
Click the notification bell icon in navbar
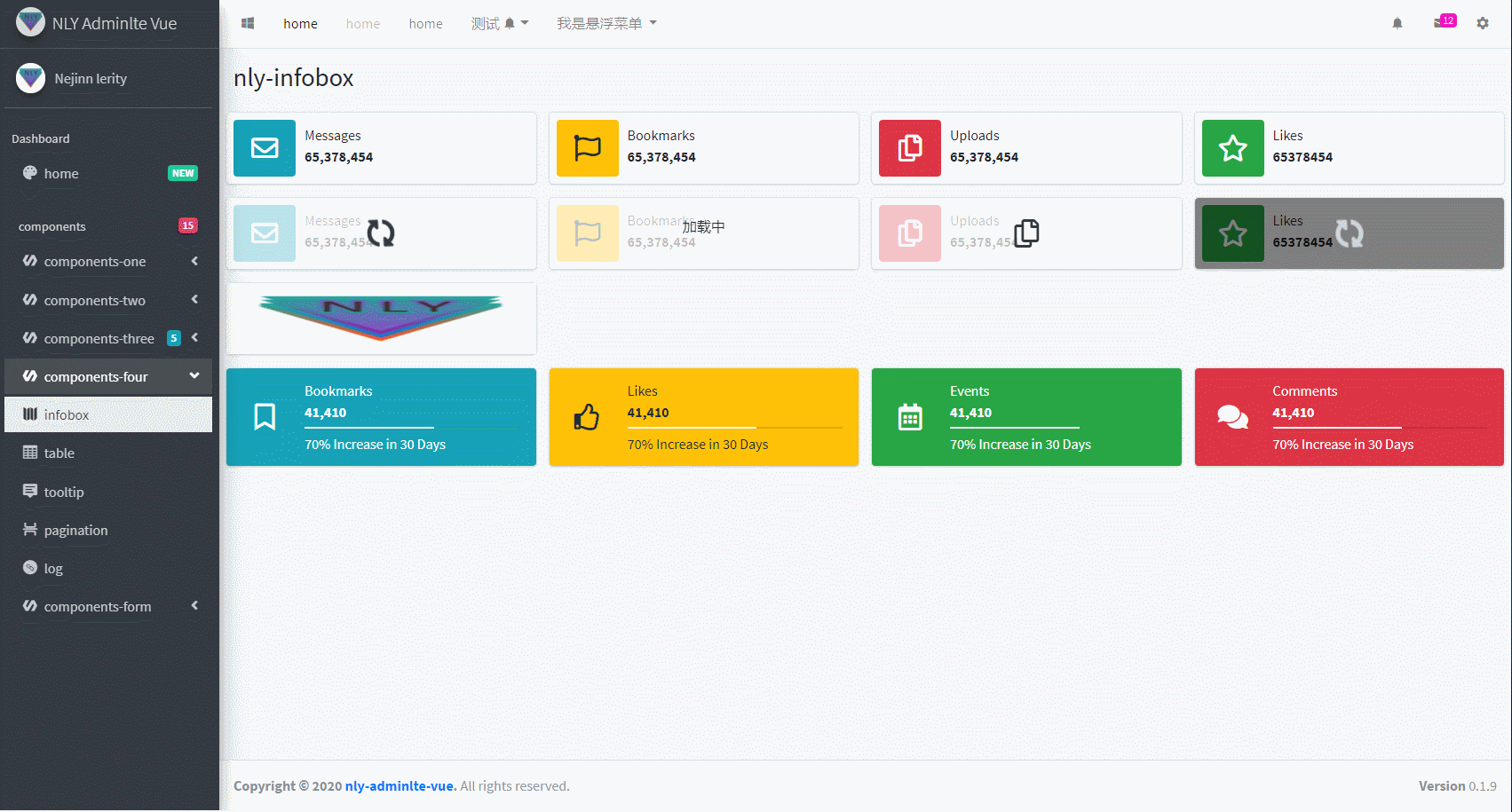tap(1397, 24)
